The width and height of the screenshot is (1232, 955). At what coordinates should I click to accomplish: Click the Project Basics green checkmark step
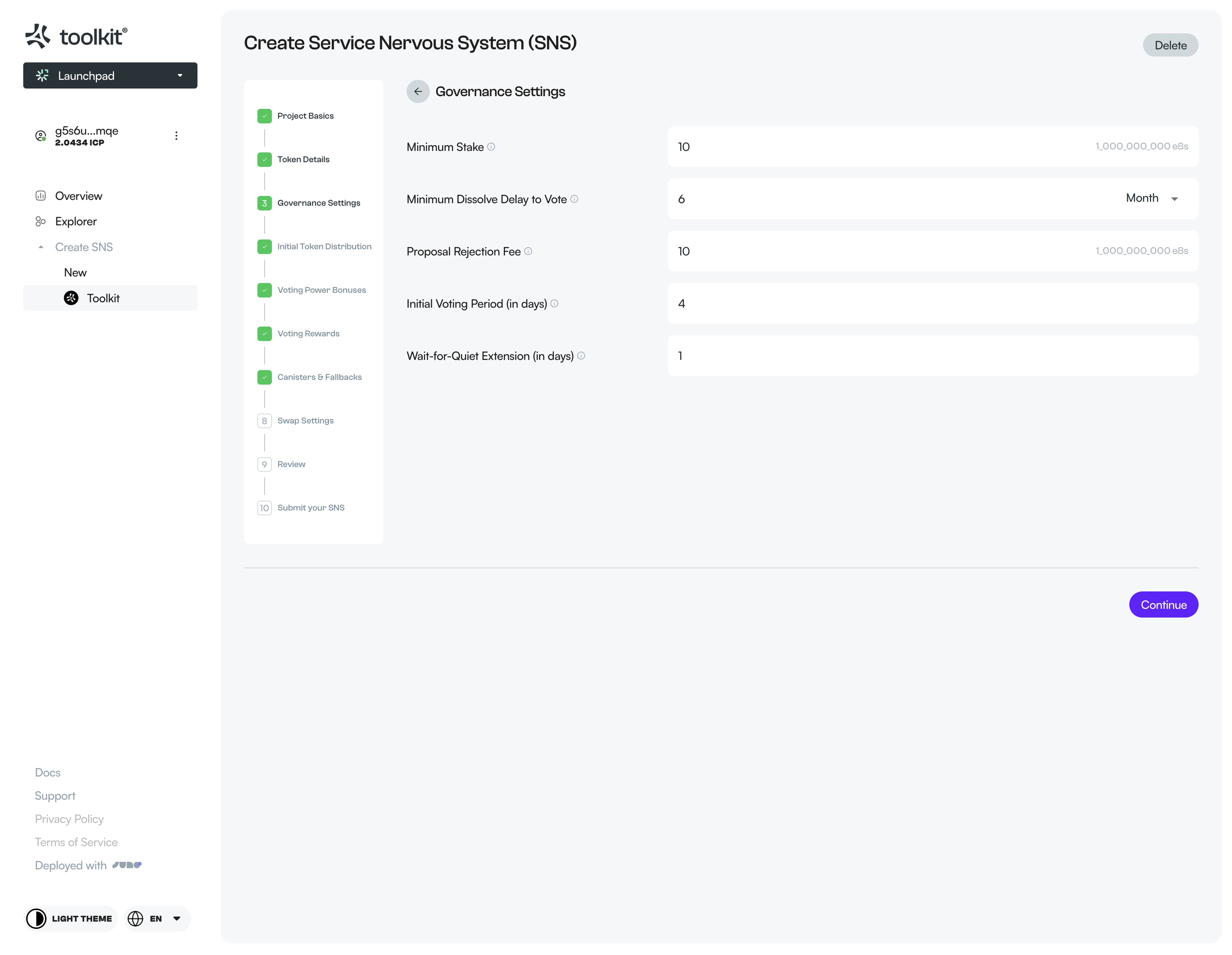pos(265,116)
